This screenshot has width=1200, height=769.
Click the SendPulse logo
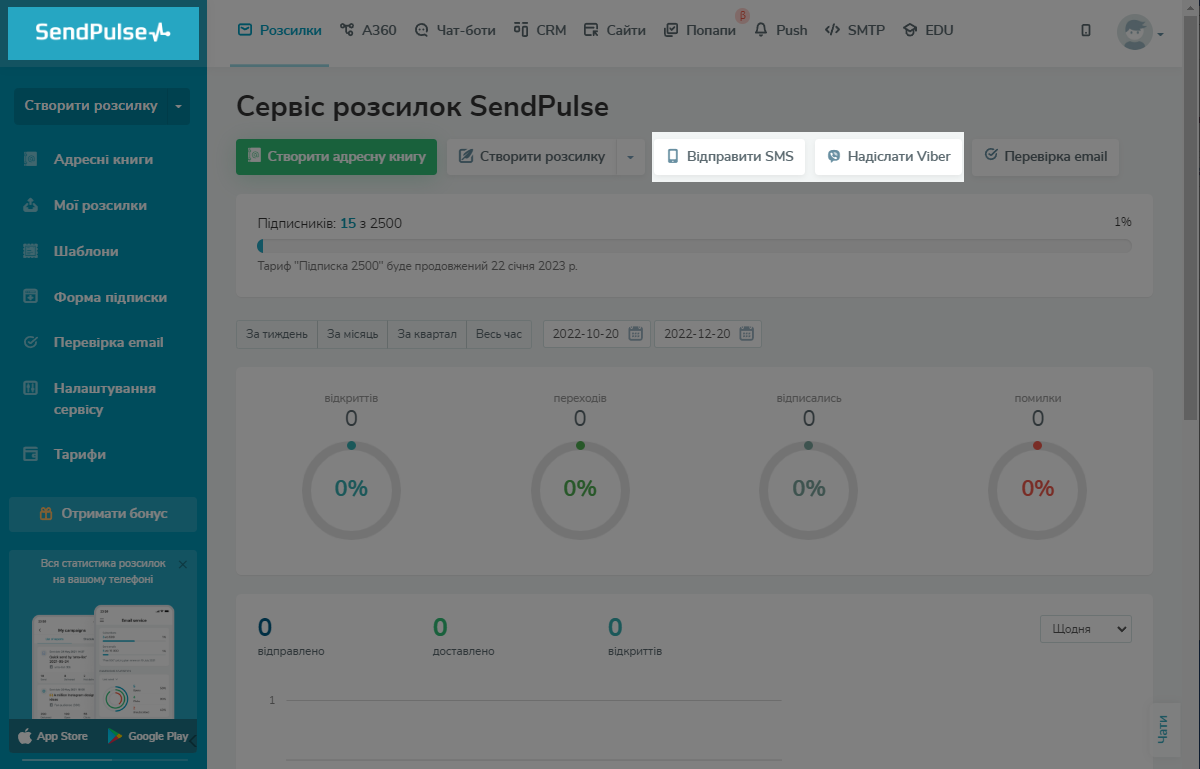[x=103, y=33]
